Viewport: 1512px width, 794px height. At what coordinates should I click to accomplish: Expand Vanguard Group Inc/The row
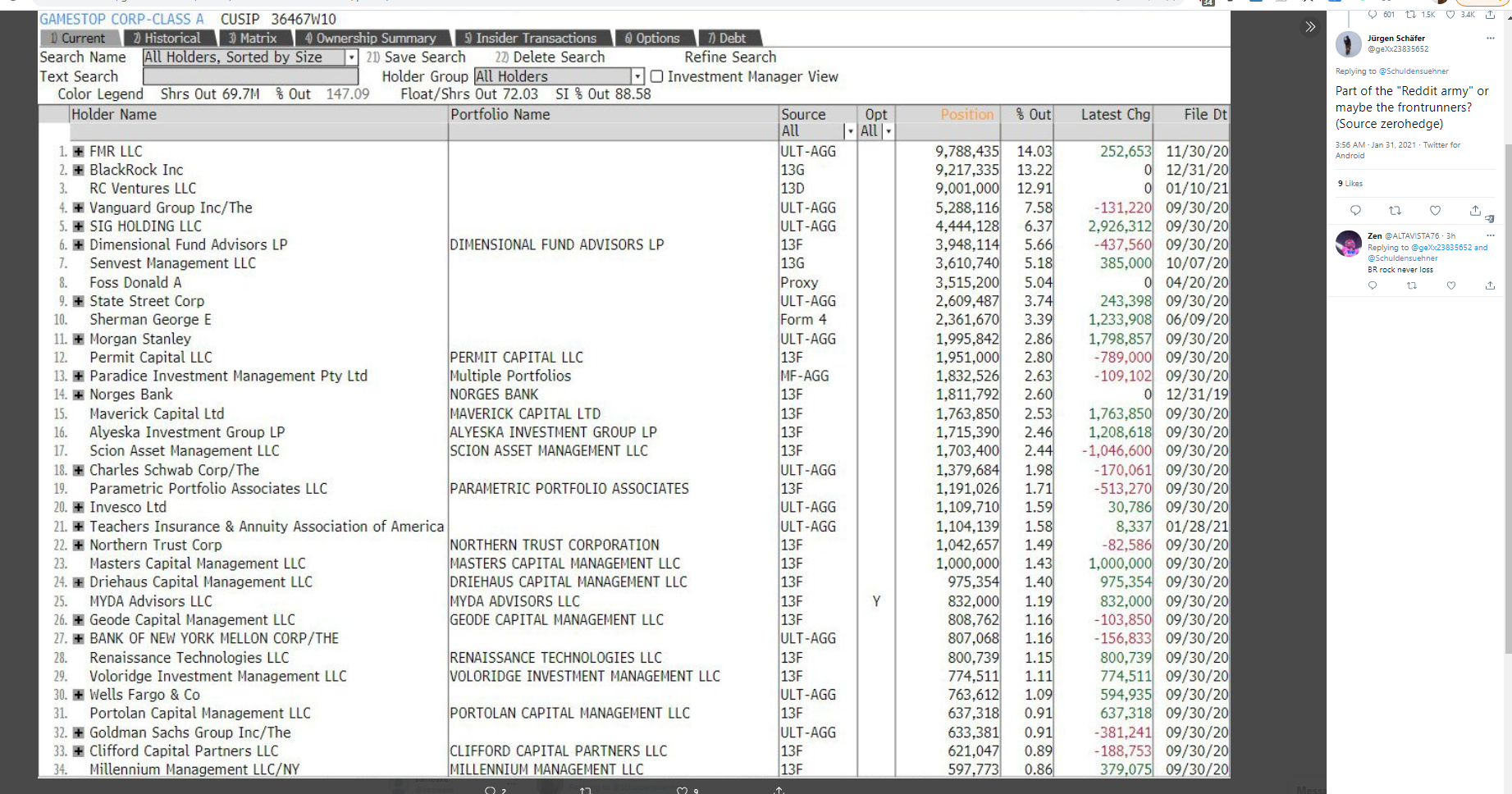click(79, 208)
